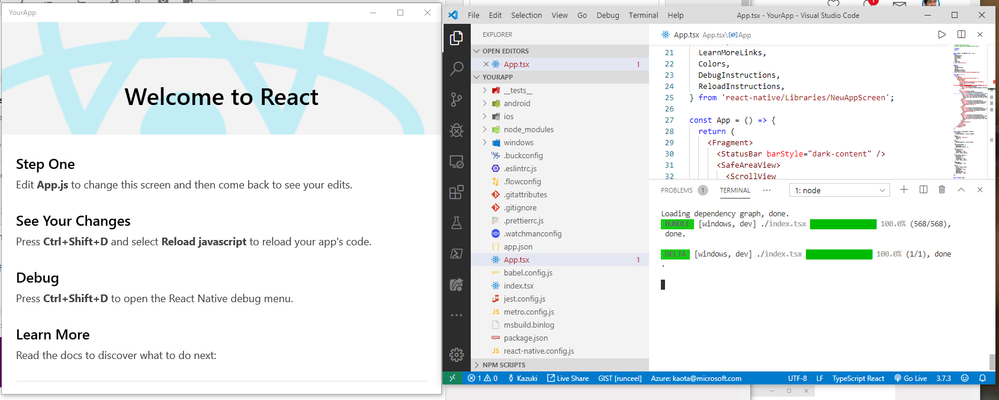Viewport: 999px width, 400px height.
Task: Show additional views via activity bar ellipsis
Action: (456, 315)
